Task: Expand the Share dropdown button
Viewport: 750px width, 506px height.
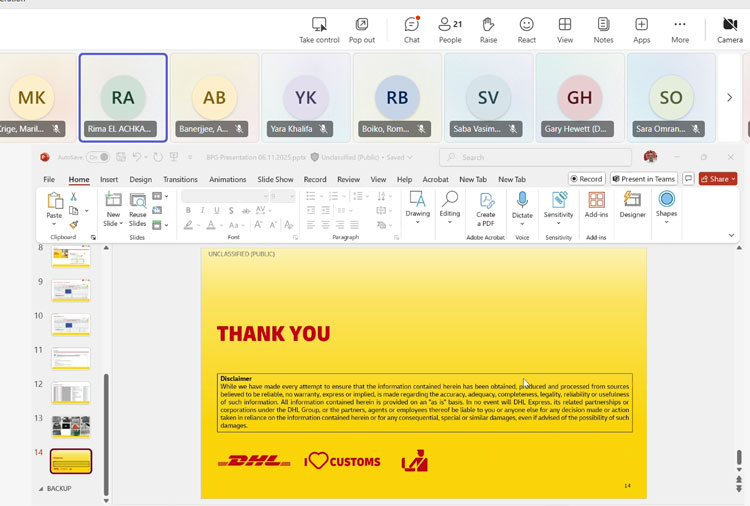Action: (718, 179)
